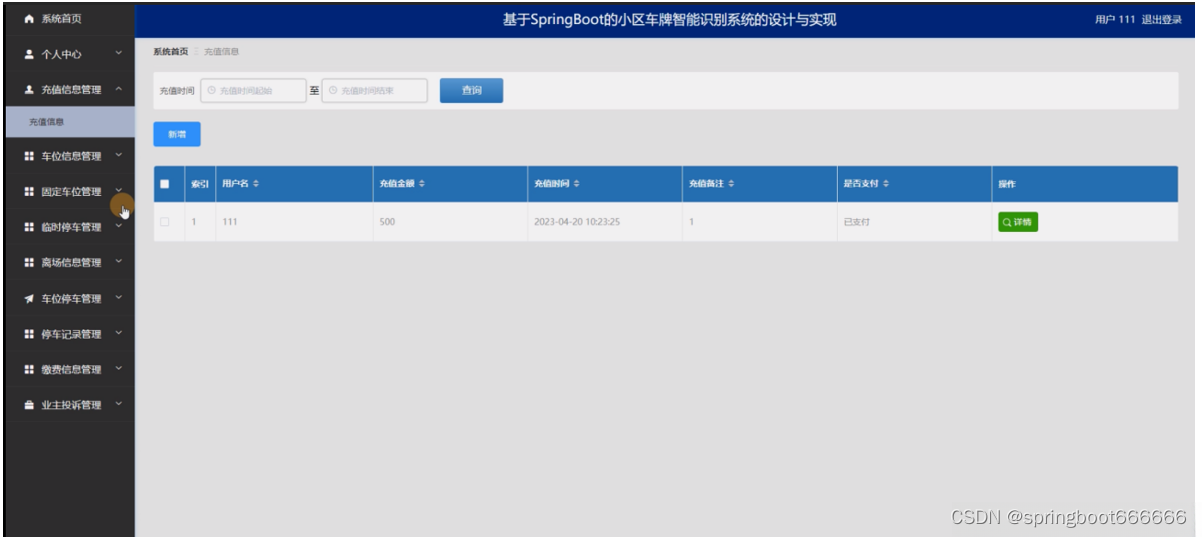The image size is (1202, 537).
Task: Click the grid icon beside 缴费信息管理
Action: [29, 370]
